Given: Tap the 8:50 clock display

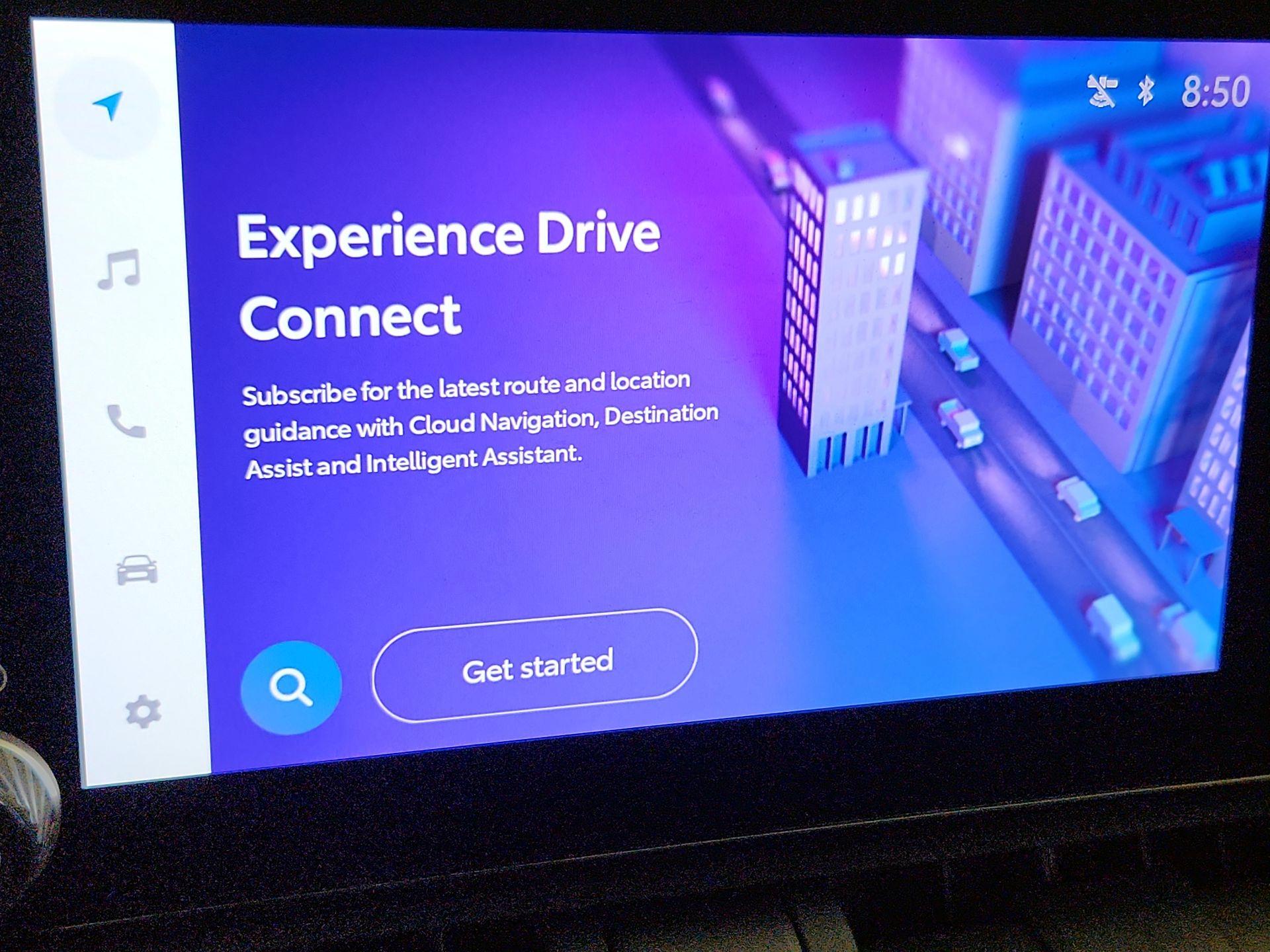Looking at the screenshot, I should coord(1215,92).
